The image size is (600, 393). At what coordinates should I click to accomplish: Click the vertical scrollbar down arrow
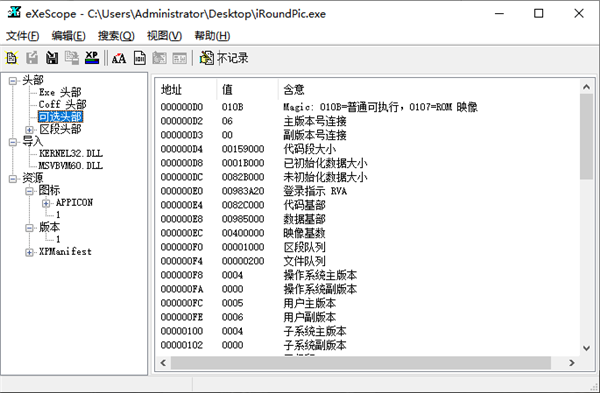coord(586,348)
